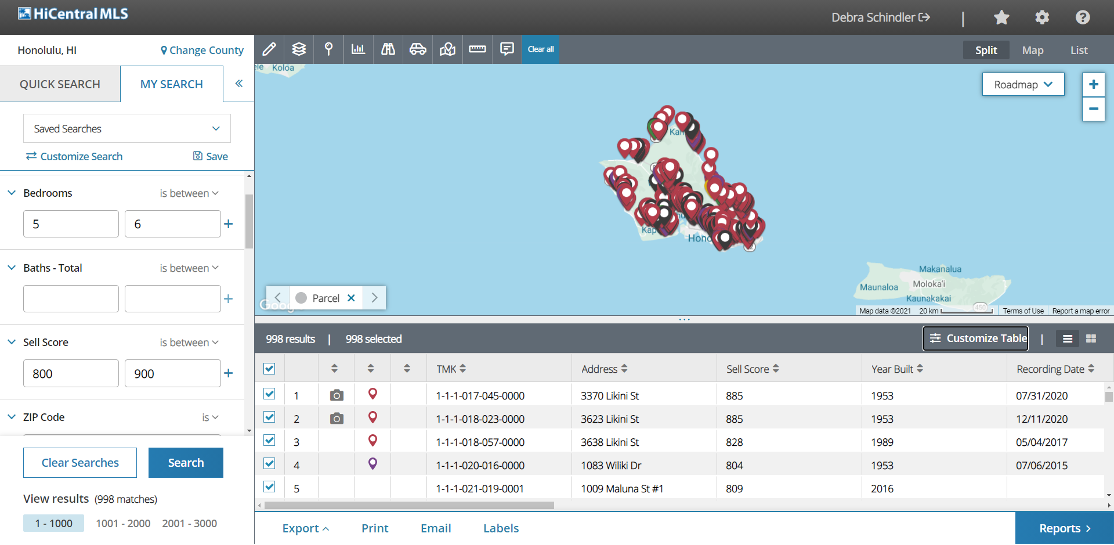Deselect row 1 checkbox for 3370 Likini St
This screenshot has width=1114, height=545.
click(269, 394)
